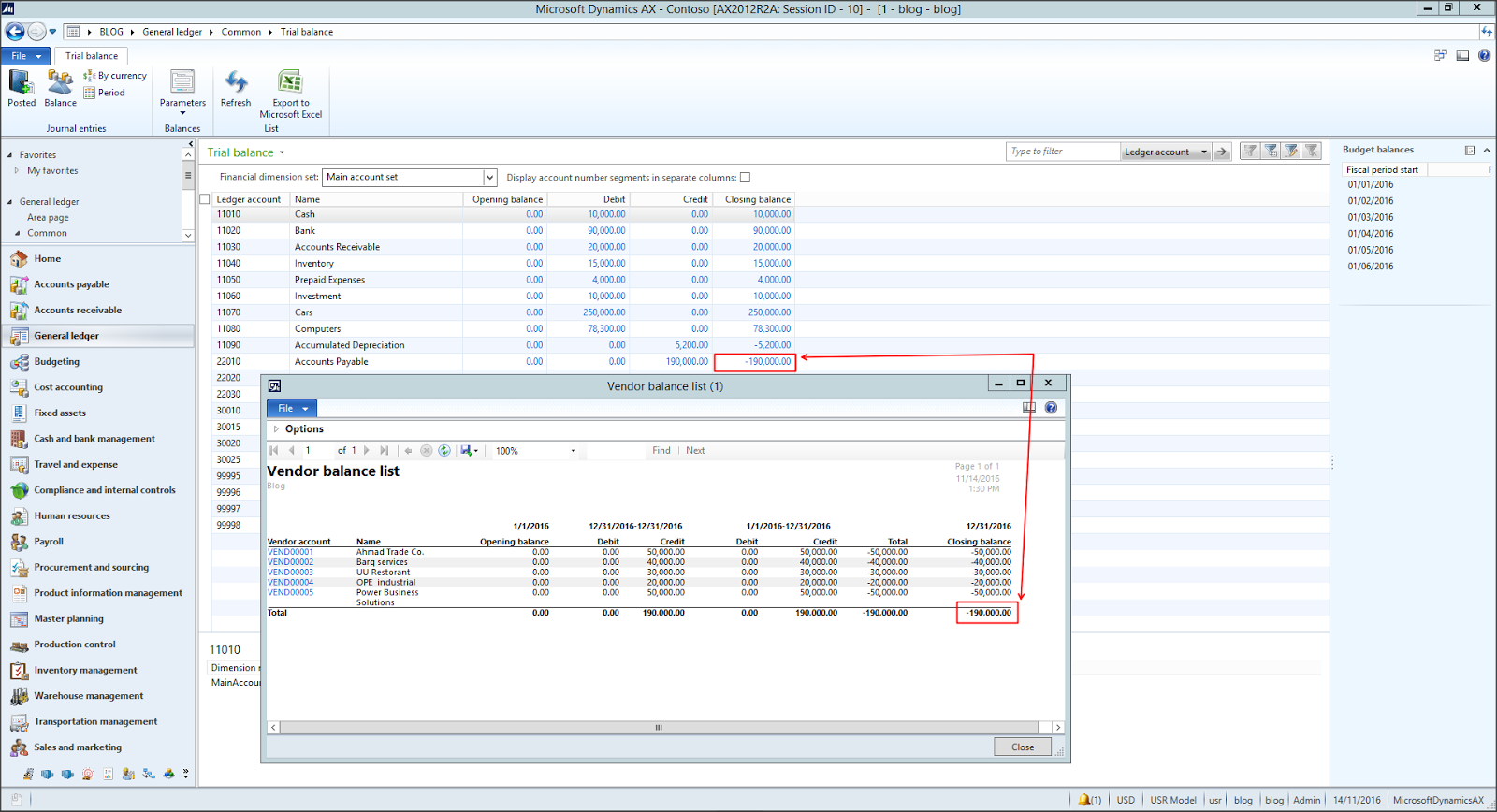Image resolution: width=1497 pixels, height=812 pixels.
Task: Click the Posted journal entries icon
Action: coord(22,89)
